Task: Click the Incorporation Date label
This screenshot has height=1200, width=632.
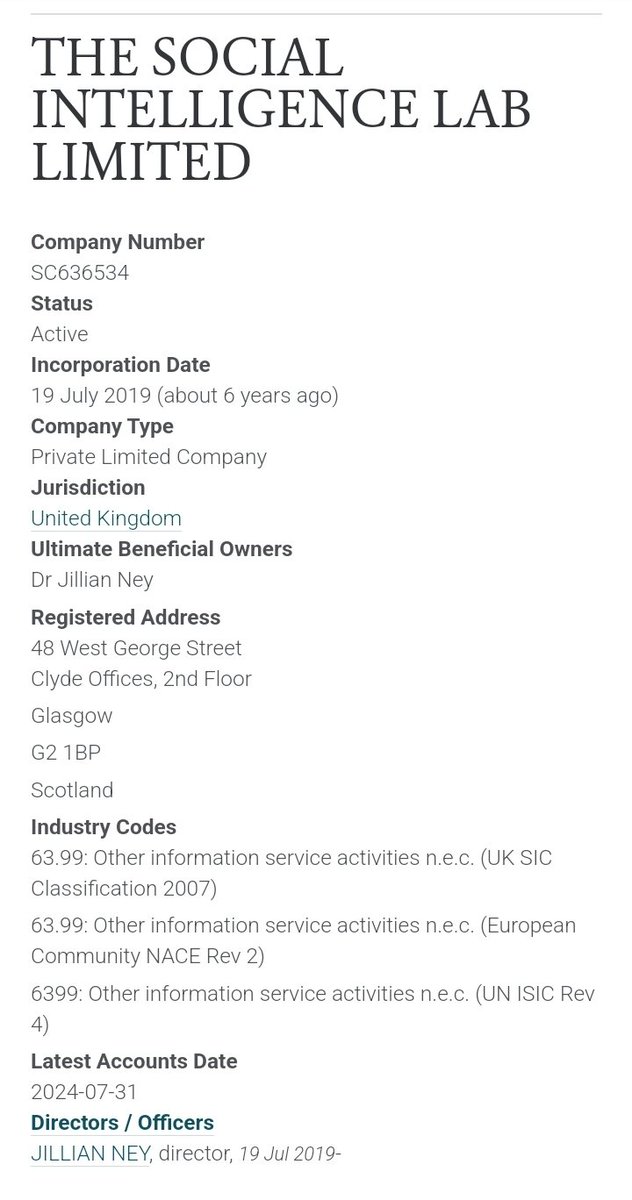Action: [120, 365]
